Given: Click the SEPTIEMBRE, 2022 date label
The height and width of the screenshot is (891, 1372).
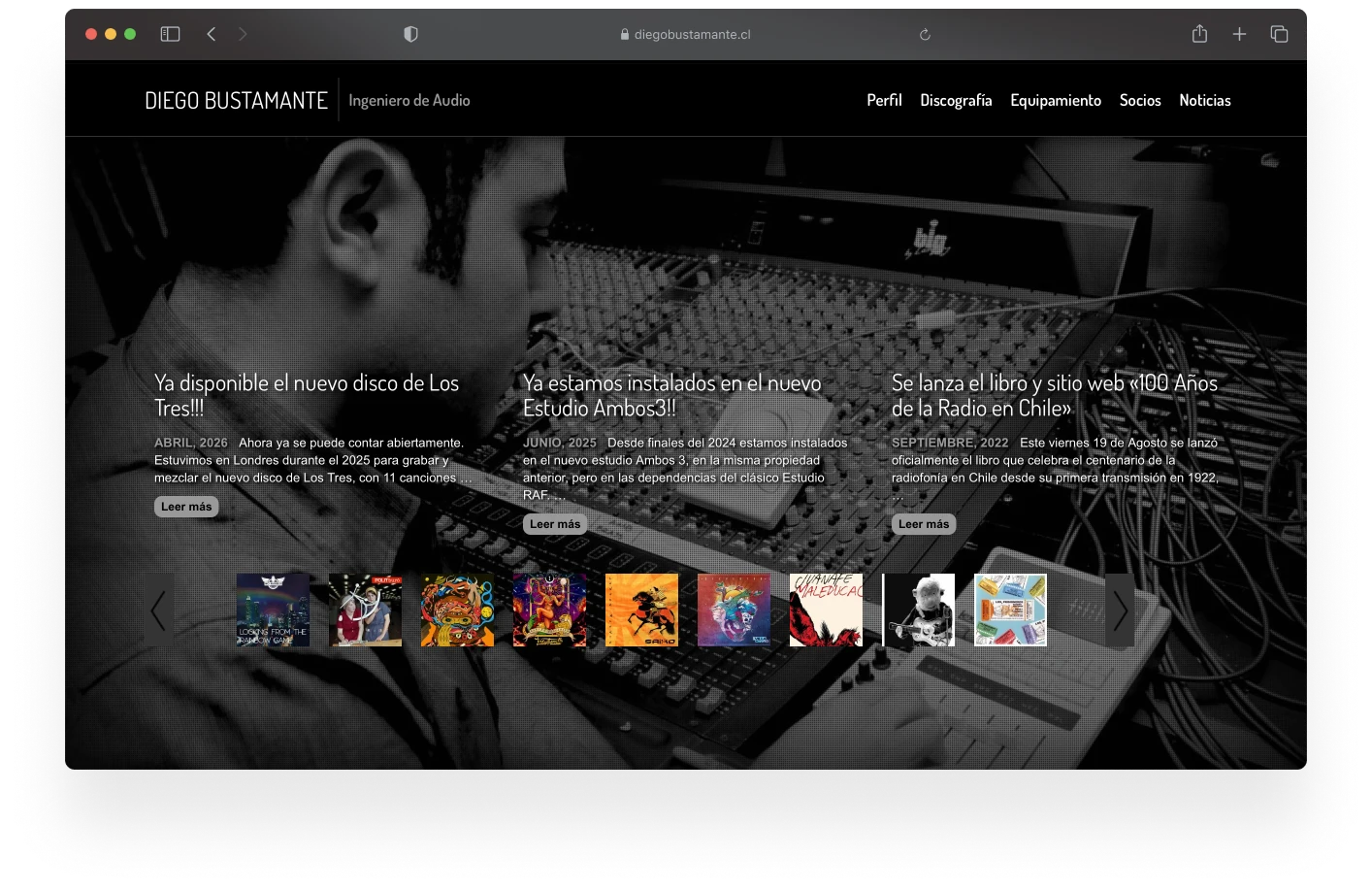Looking at the screenshot, I should pyautogui.click(x=950, y=443).
